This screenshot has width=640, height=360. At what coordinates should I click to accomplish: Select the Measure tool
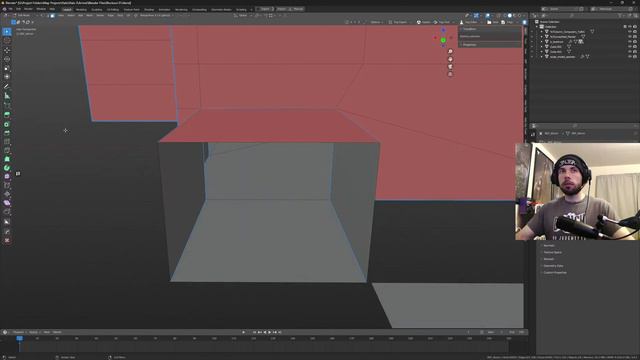tap(7, 96)
